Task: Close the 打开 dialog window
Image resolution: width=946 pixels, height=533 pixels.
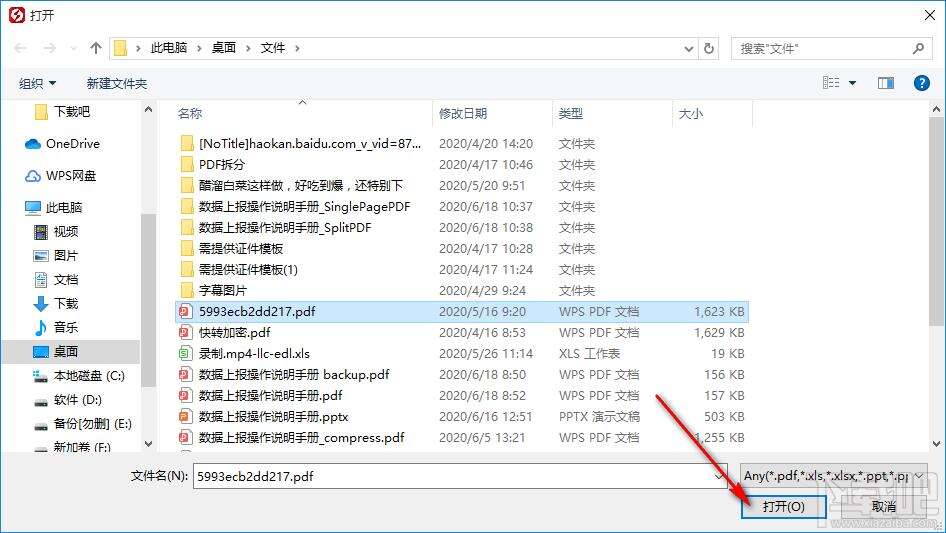Action: [x=930, y=16]
